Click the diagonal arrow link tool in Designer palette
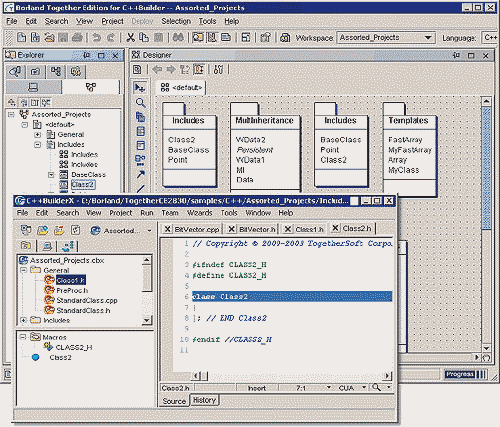500x427 pixels. coord(141,174)
